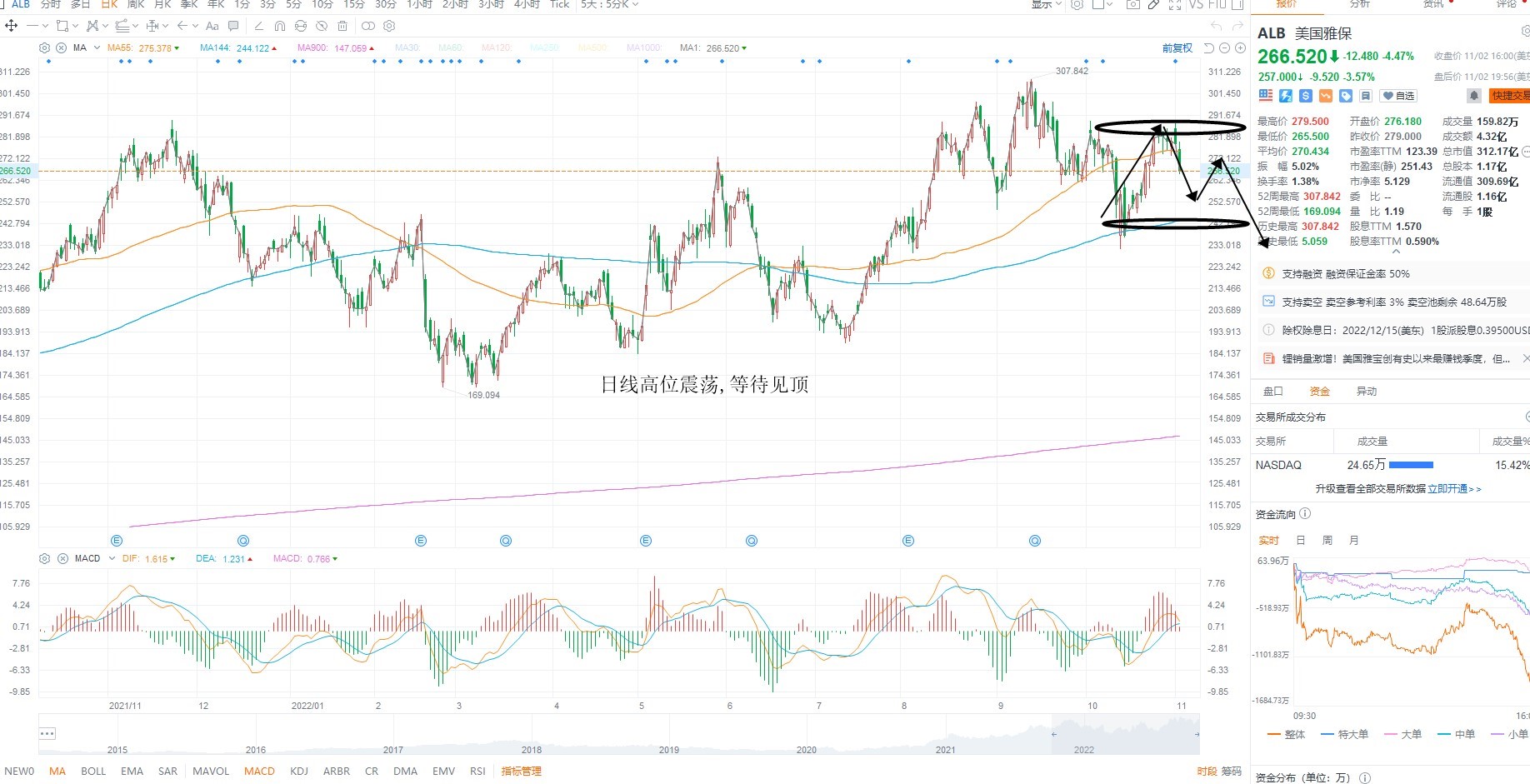Toggle hidden MA30 line on
This screenshot has width=1530, height=784.
tap(407, 47)
